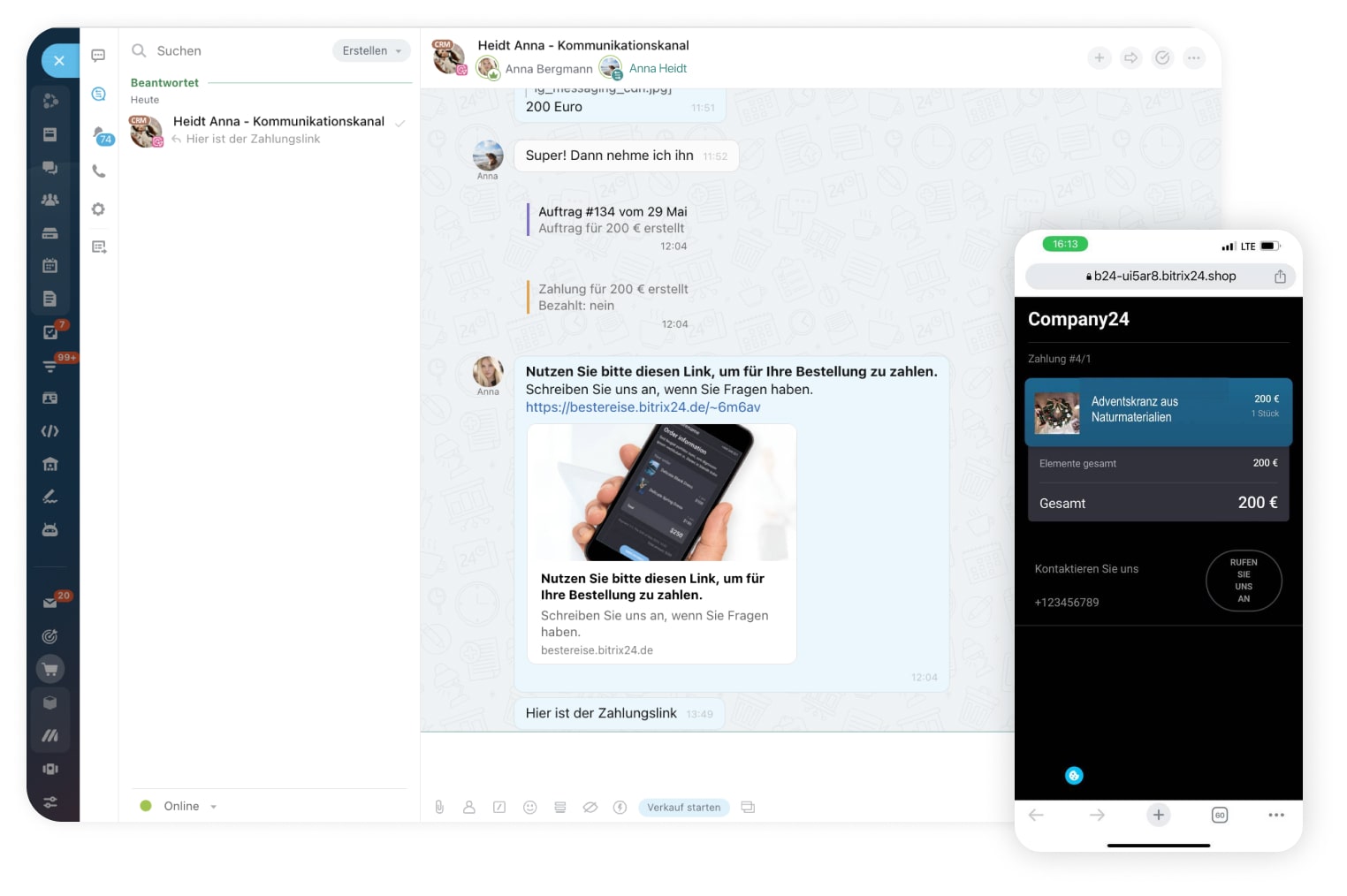Click the phone number +123456789
Image resolution: width=1347 pixels, height=896 pixels.
point(1067,603)
